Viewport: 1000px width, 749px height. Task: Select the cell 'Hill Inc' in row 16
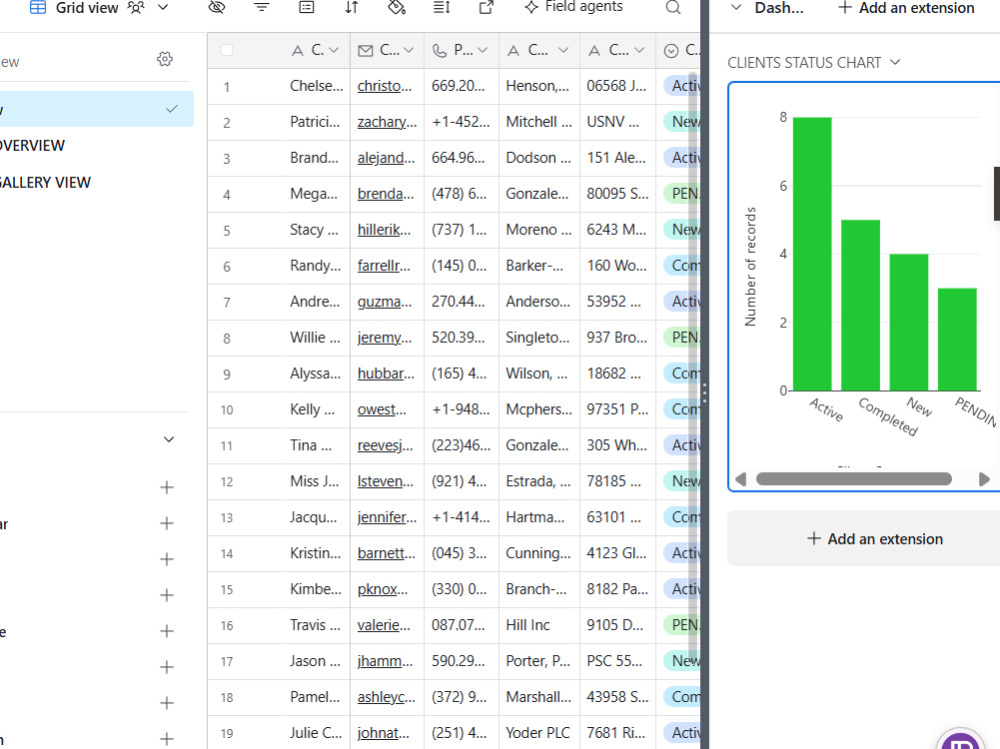[x=539, y=625]
